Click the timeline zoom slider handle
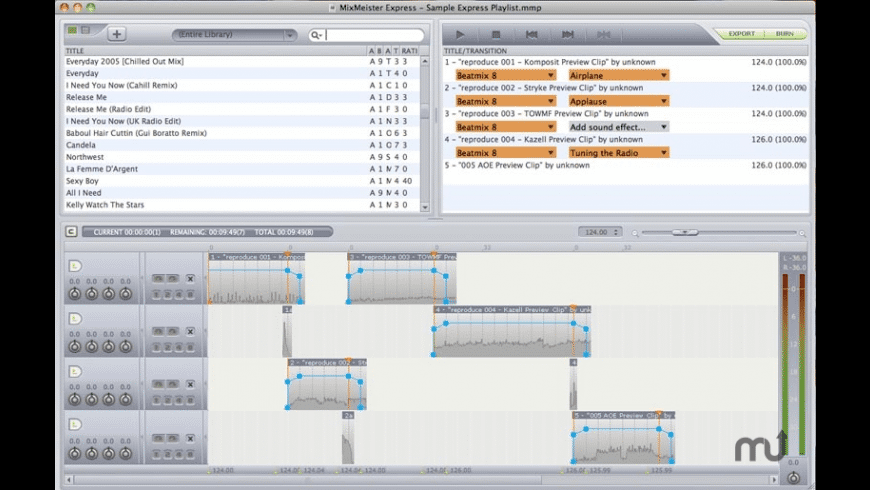The width and height of the screenshot is (870, 490). (x=685, y=233)
